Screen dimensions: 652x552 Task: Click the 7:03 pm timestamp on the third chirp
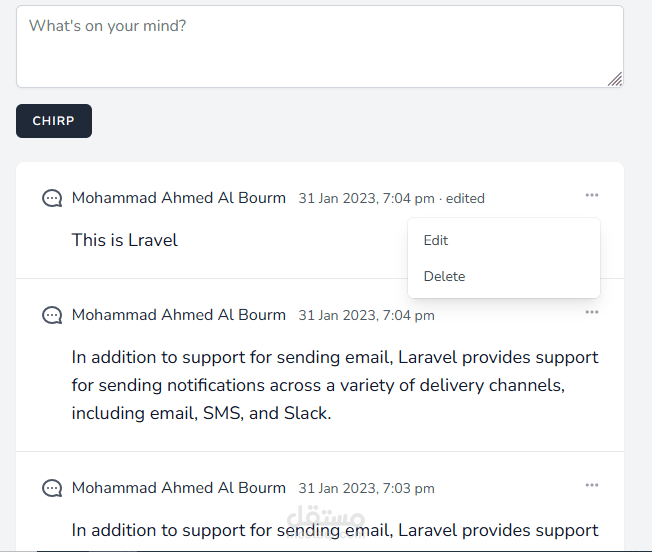366,489
